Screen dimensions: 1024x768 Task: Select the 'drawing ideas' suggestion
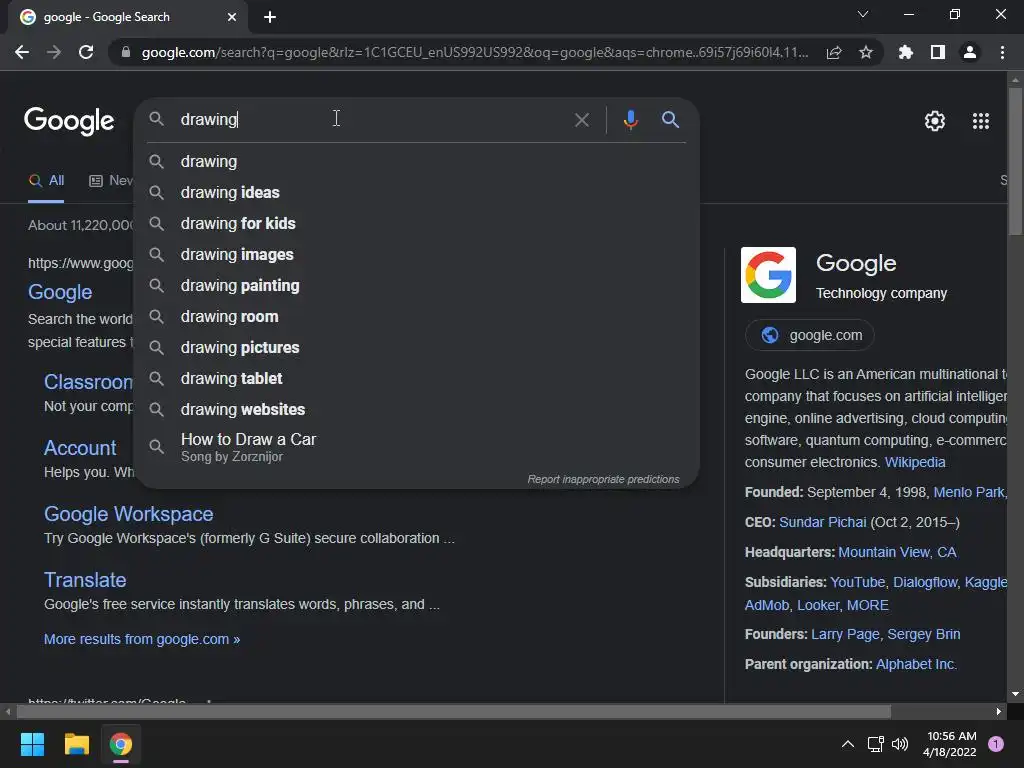pyautogui.click(x=417, y=193)
